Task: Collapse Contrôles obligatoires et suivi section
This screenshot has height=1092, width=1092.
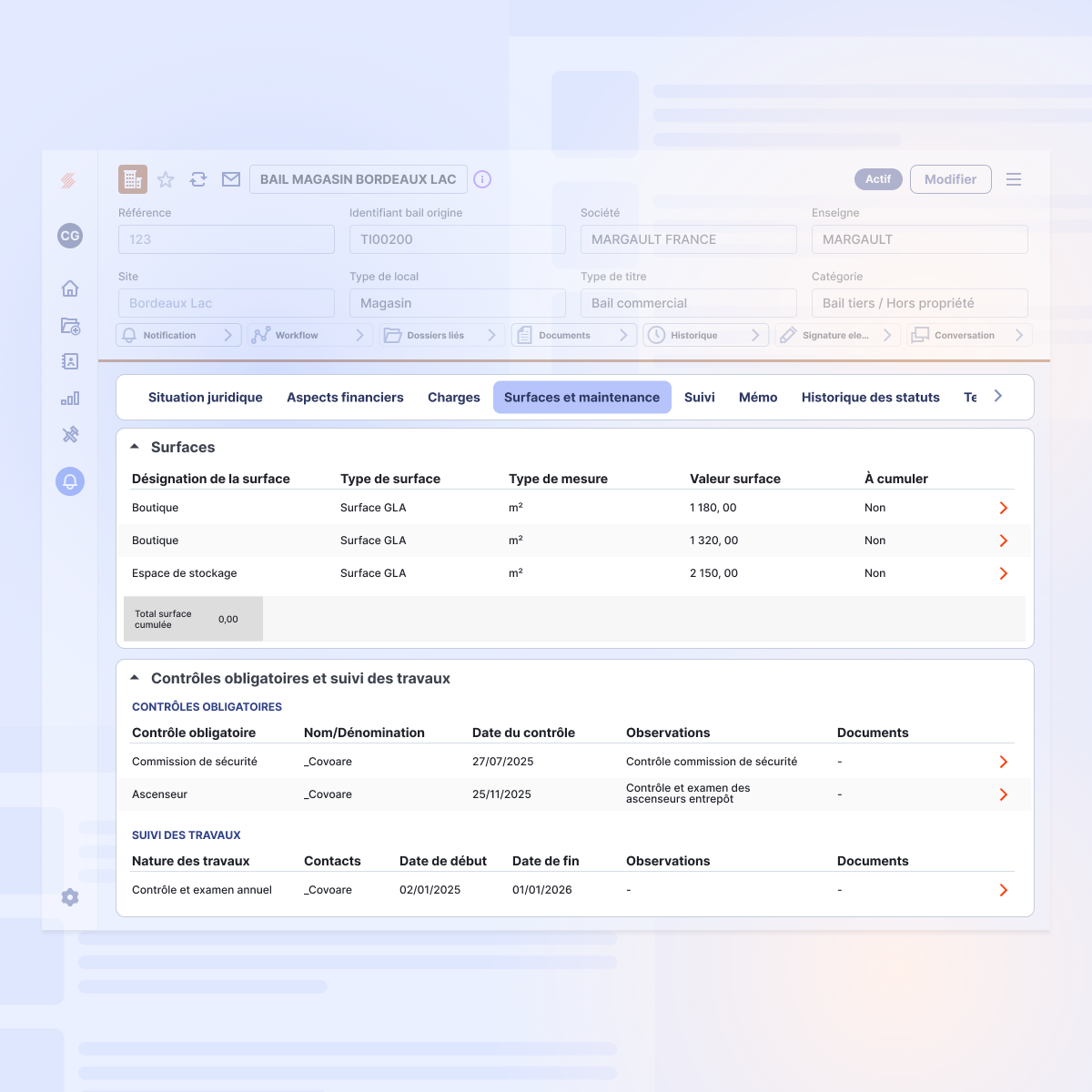Action: click(x=135, y=678)
